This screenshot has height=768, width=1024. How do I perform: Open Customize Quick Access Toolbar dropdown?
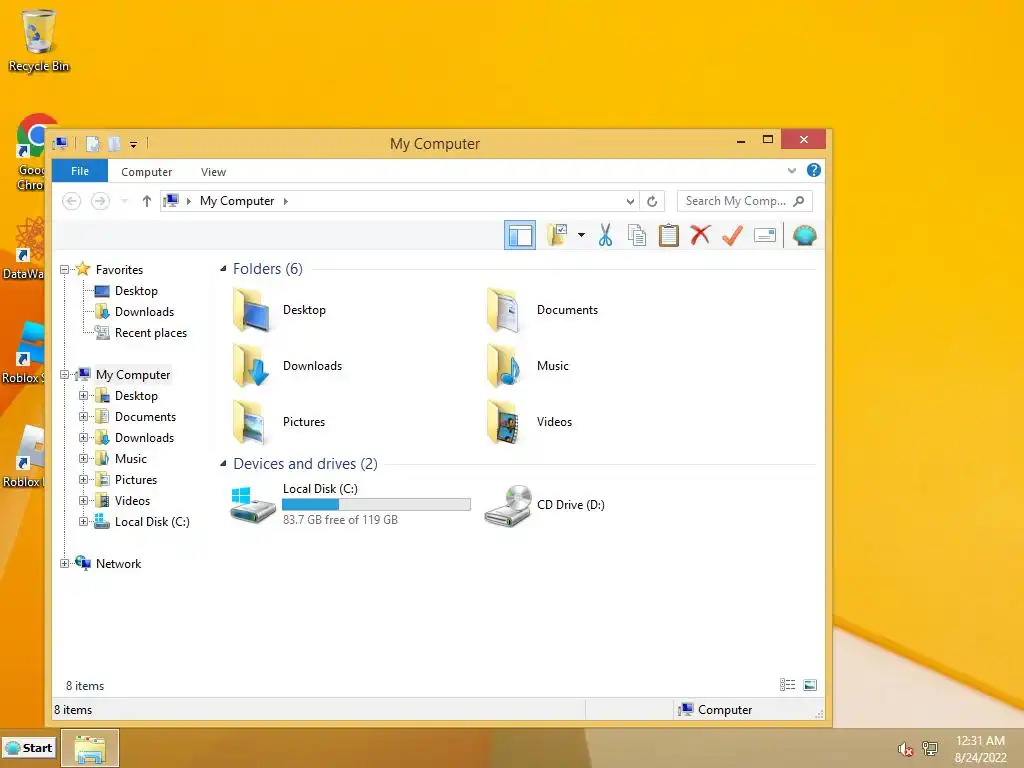(x=133, y=144)
